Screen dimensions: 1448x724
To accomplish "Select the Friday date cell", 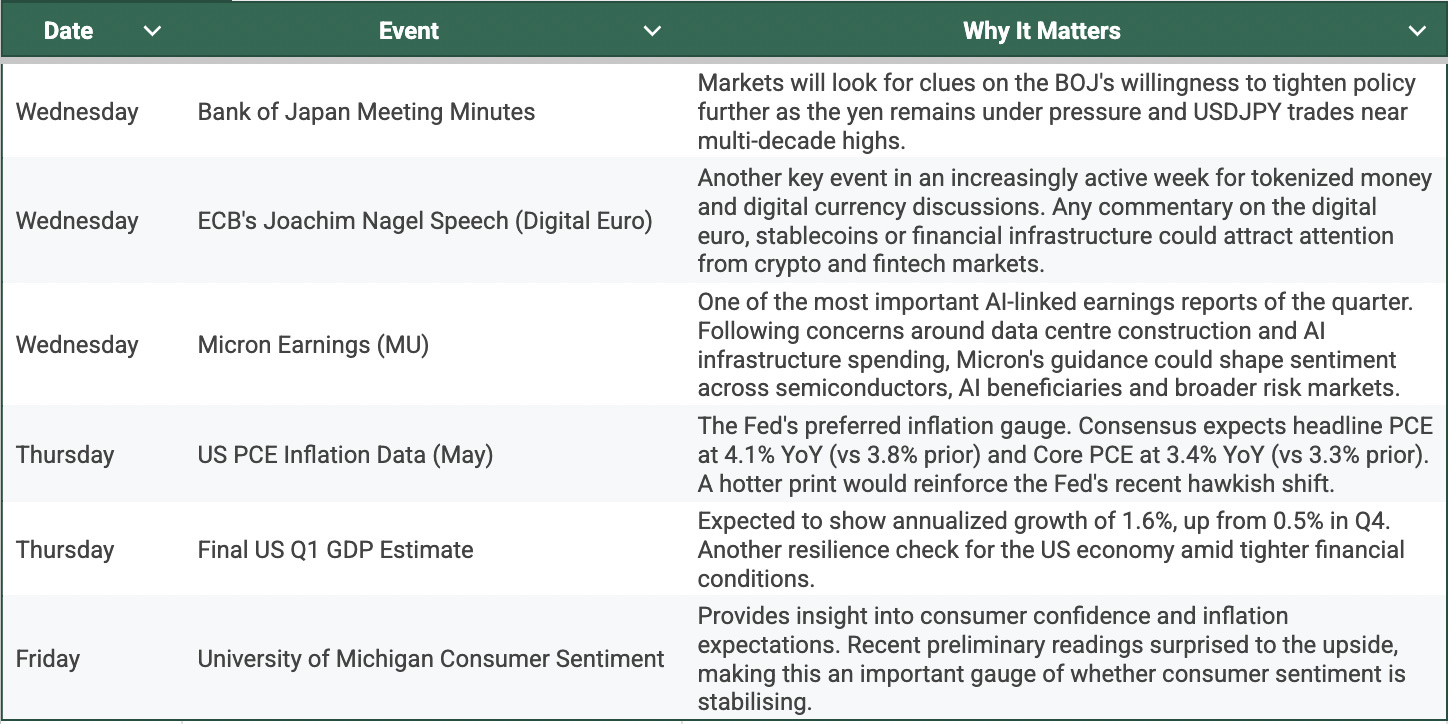I will 48,659.
